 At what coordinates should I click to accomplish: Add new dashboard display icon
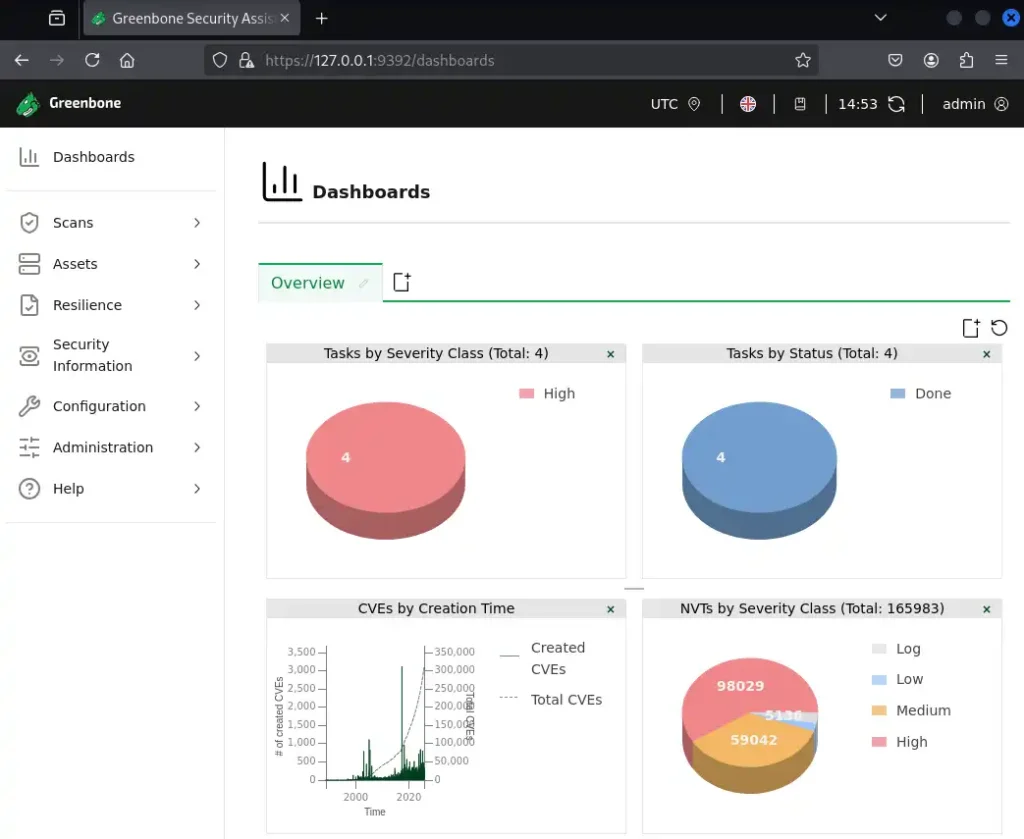pyautogui.click(x=970, y=328)
